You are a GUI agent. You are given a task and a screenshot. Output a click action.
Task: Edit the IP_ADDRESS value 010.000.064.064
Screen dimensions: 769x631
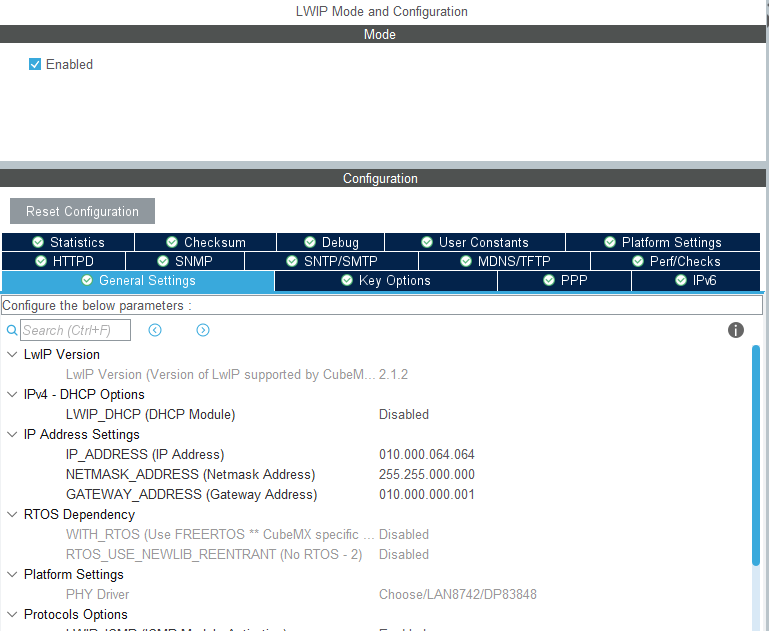click(427, 454)
